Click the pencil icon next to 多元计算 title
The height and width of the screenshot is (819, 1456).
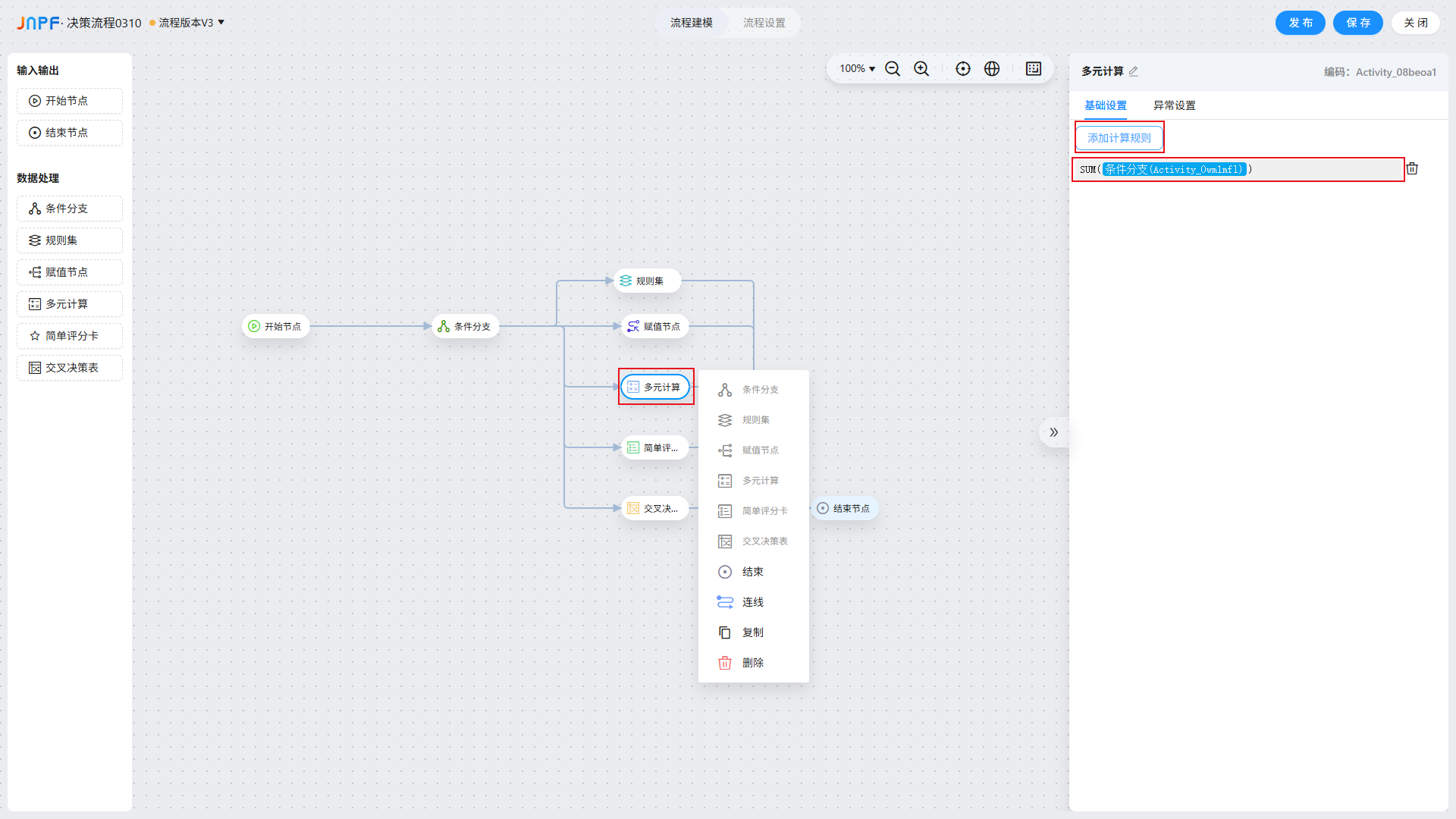coord(1134,71)
